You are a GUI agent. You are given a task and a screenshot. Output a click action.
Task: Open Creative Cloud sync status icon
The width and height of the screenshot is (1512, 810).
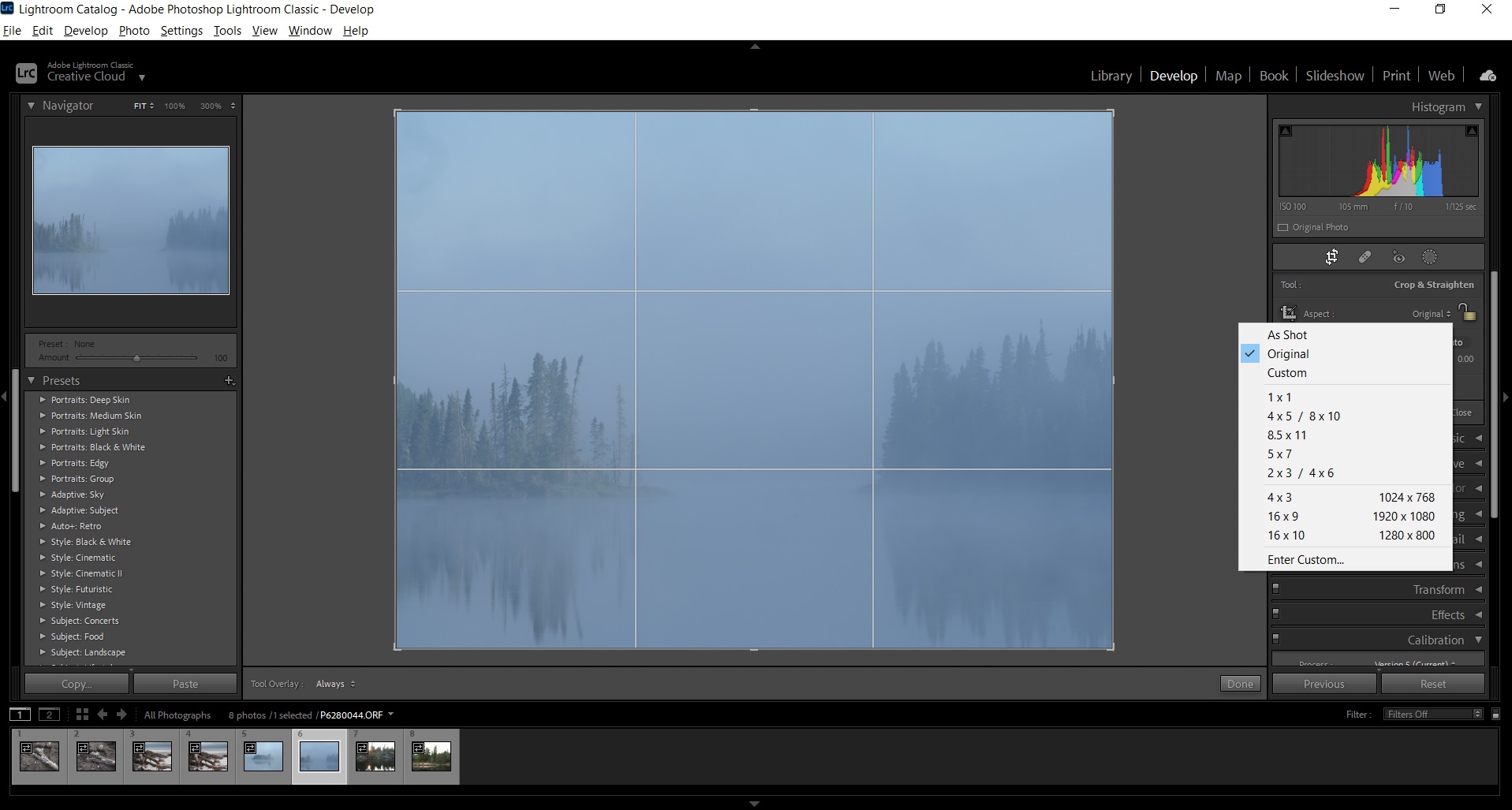(1488, 75)
